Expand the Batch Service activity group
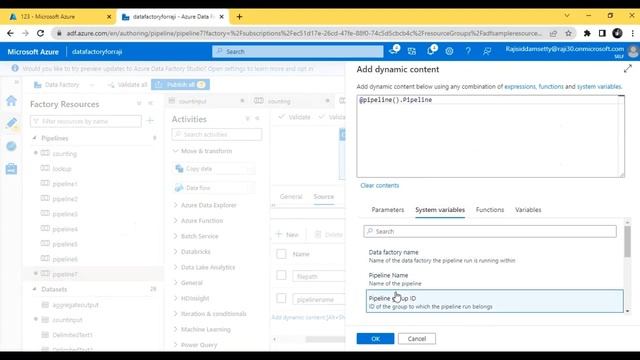Screen dimensions: 640x360 (176, 236)
